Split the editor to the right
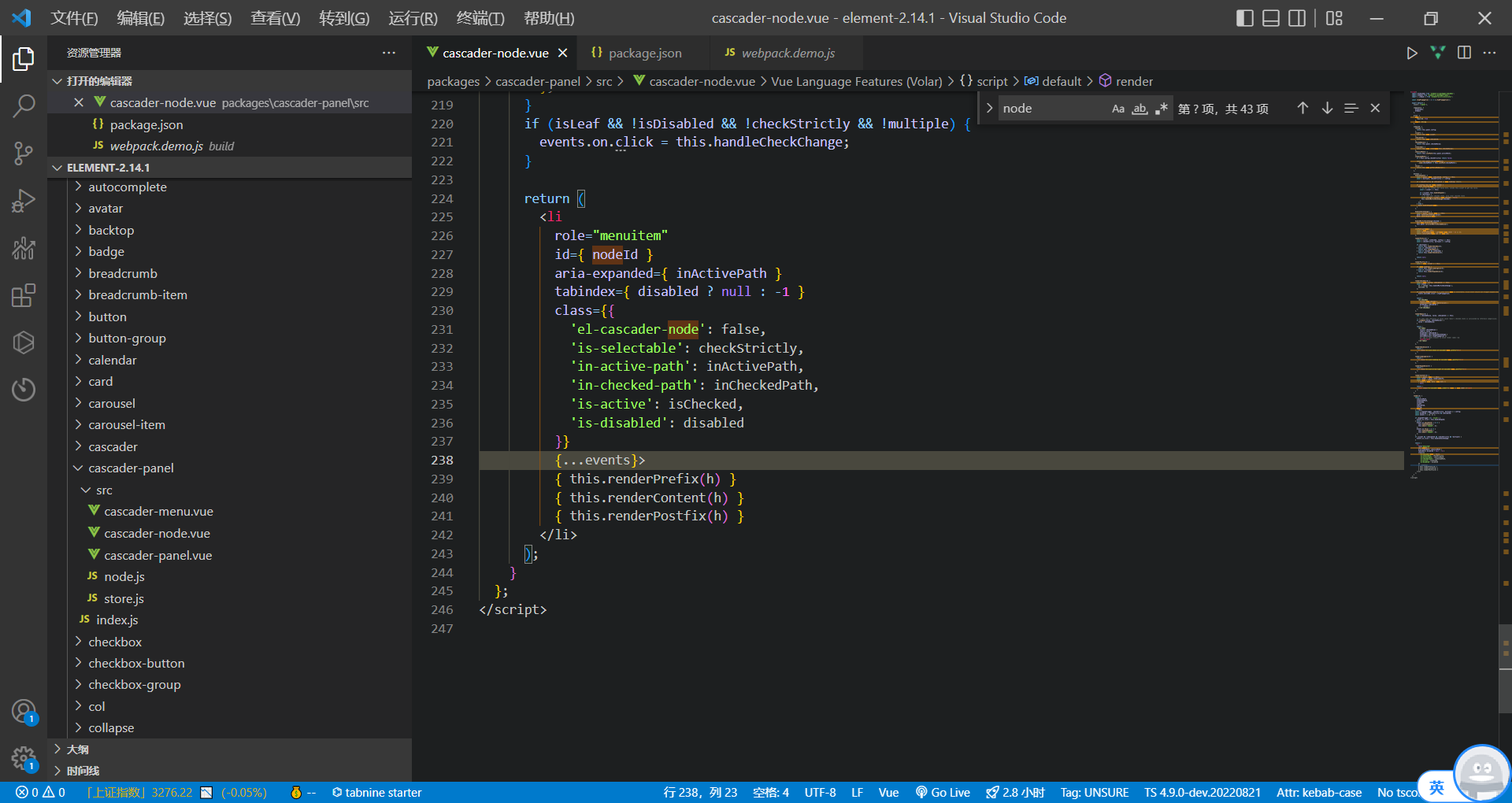The height and width of the screenshot is (803, 1512). pyautogui.click(x=1464, y=53)
